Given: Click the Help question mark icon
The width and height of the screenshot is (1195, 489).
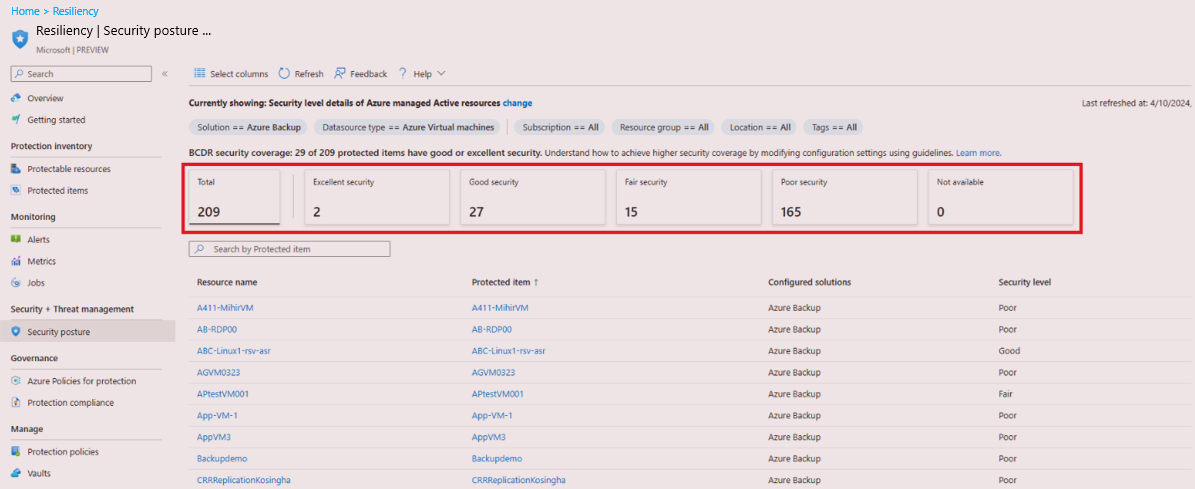Looking at the screenshot, I should (x=402, y=73).
